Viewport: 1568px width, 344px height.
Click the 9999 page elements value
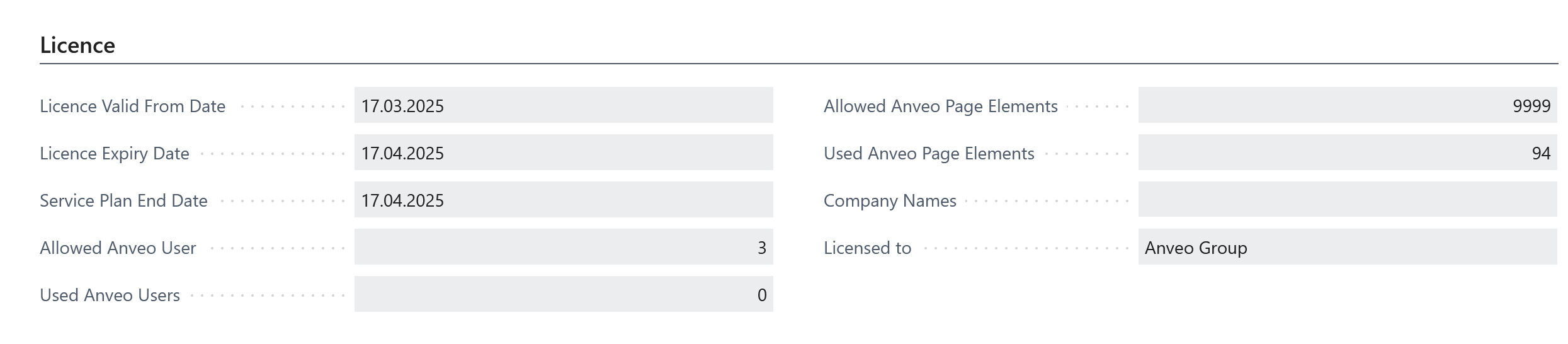click(1531, 106)
